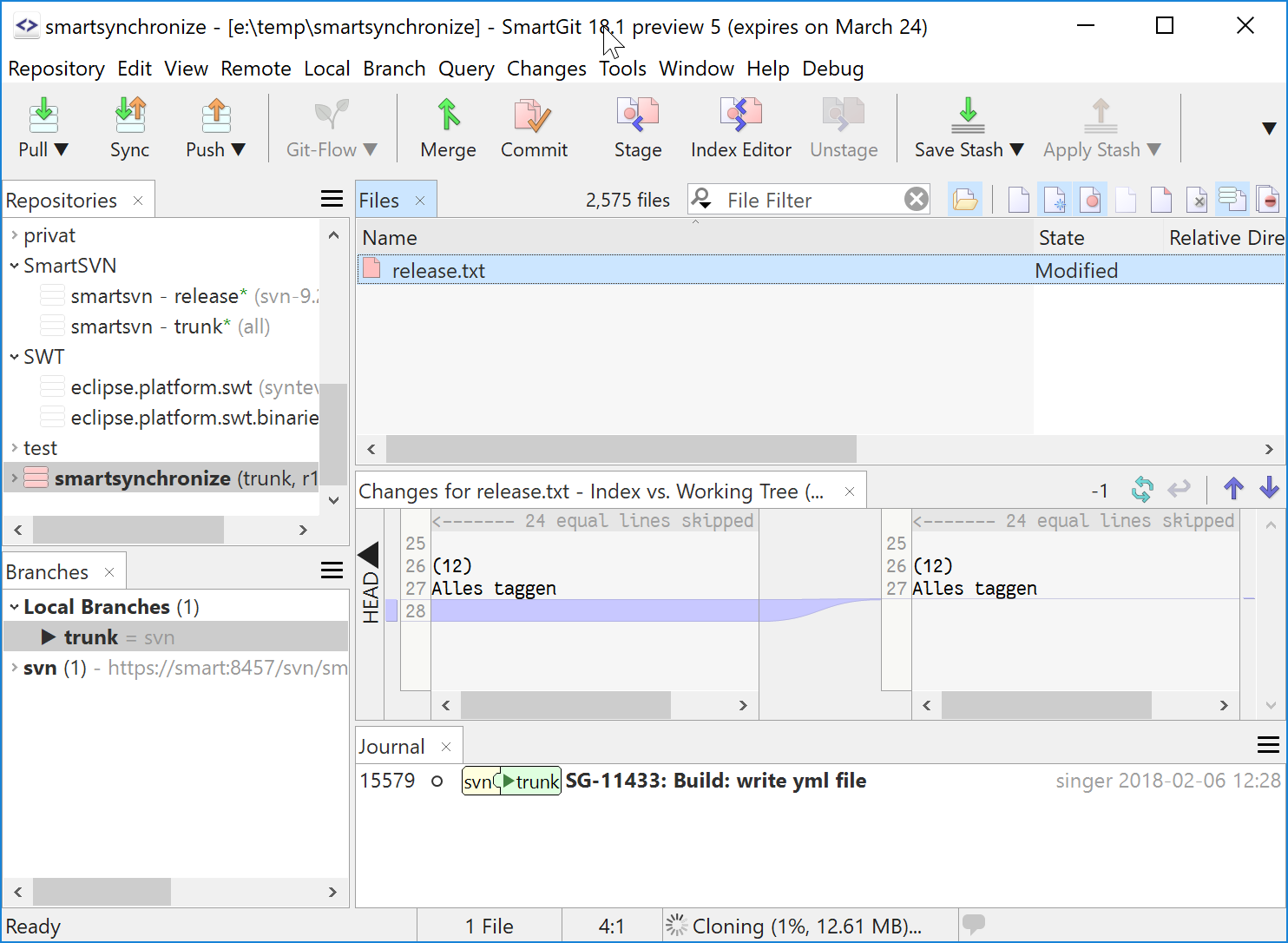
Task: Open the Push dropdown arrow
Action: click(239, 150)
